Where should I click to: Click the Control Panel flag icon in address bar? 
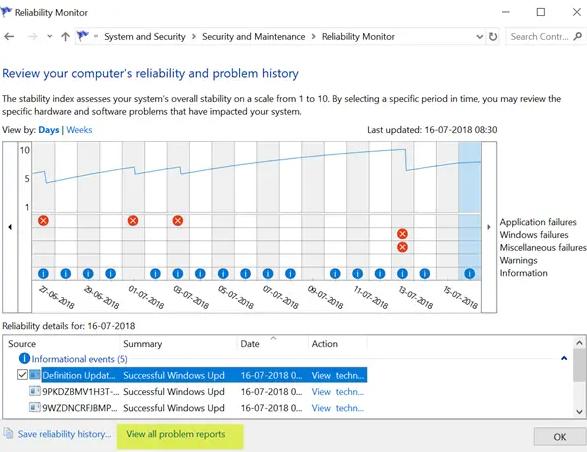82,36
